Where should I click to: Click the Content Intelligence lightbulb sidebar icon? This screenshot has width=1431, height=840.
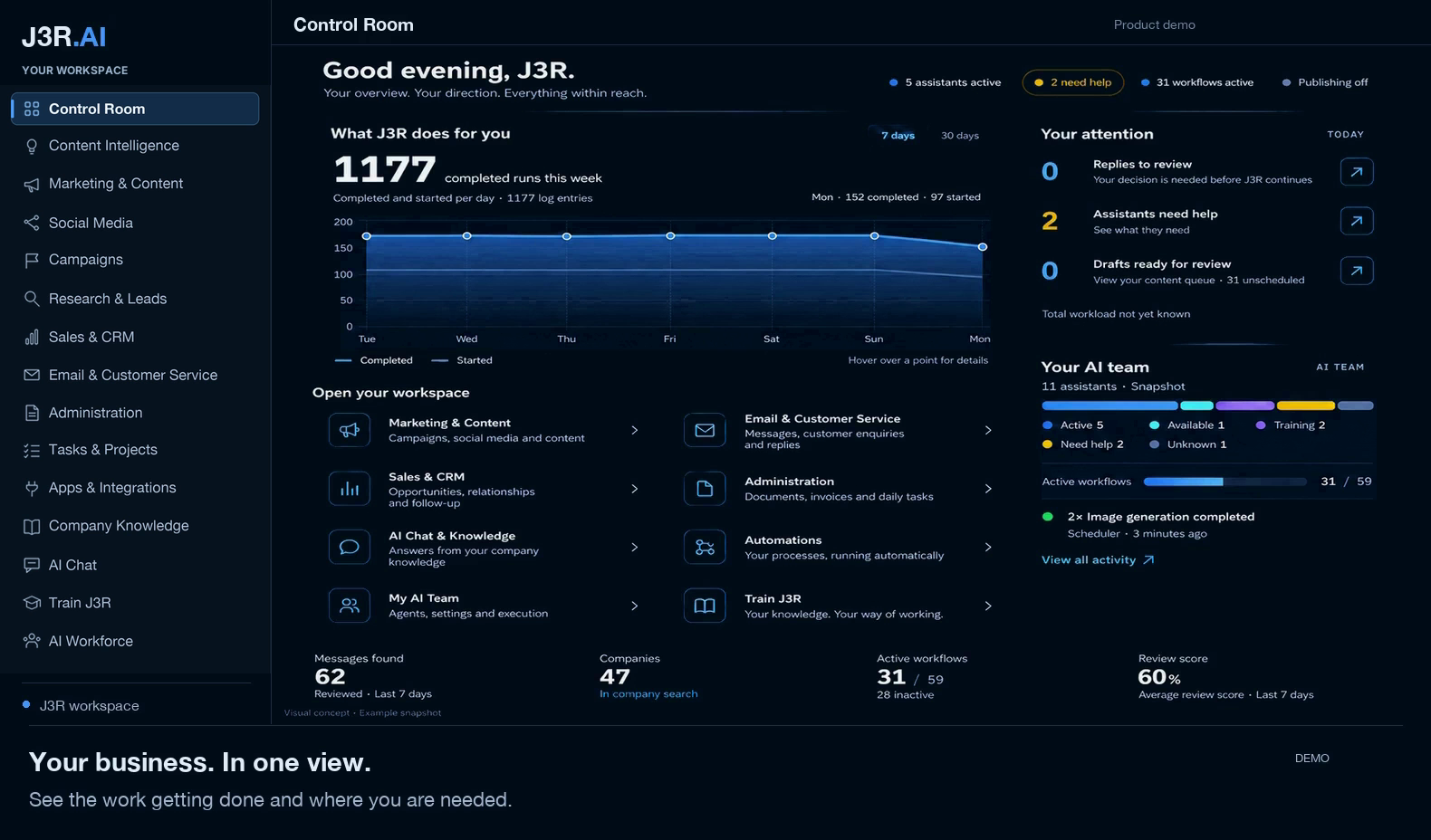pyautogui.click(x=32, y=146)
